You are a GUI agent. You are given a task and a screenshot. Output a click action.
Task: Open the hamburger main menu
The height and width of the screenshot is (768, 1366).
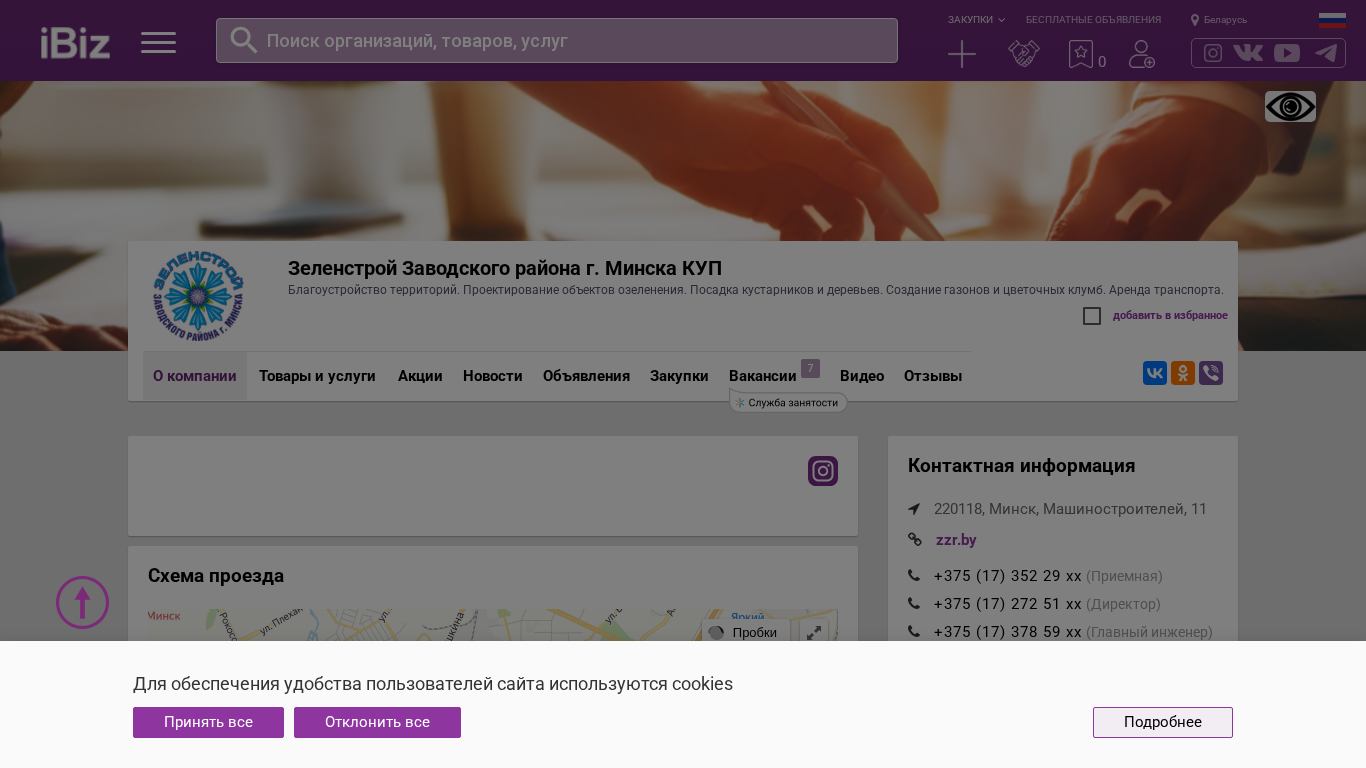158,42
